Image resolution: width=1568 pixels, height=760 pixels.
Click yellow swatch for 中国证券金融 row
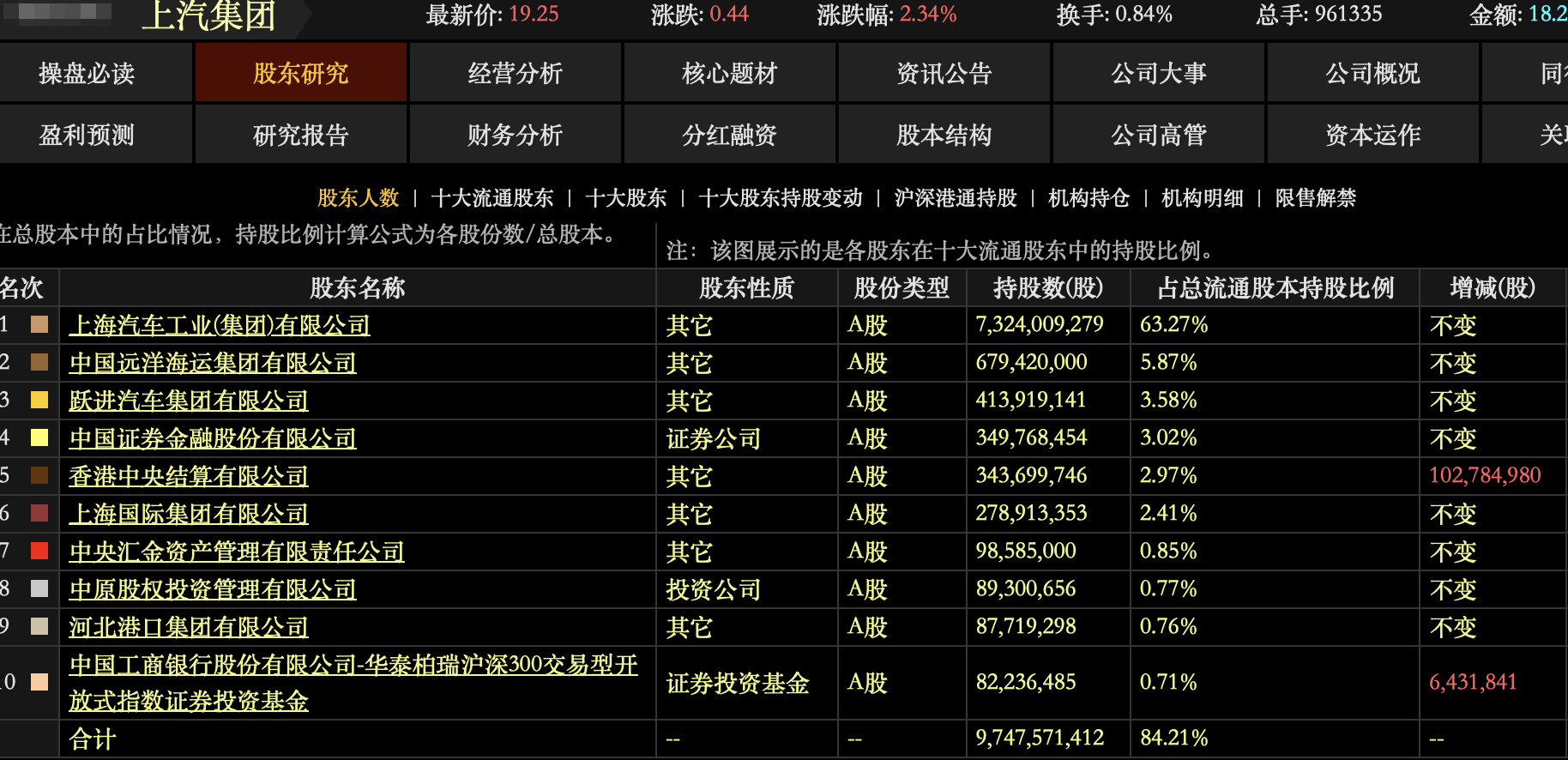pyautogui.click(x=39, y=437)
